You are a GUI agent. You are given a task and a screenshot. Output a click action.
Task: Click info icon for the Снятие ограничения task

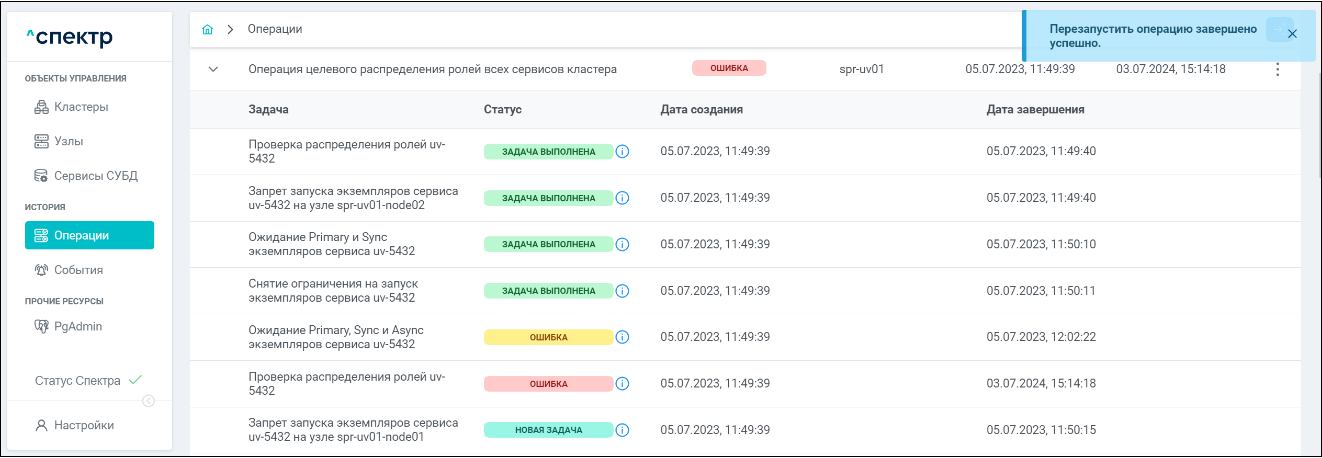(622, 291)
